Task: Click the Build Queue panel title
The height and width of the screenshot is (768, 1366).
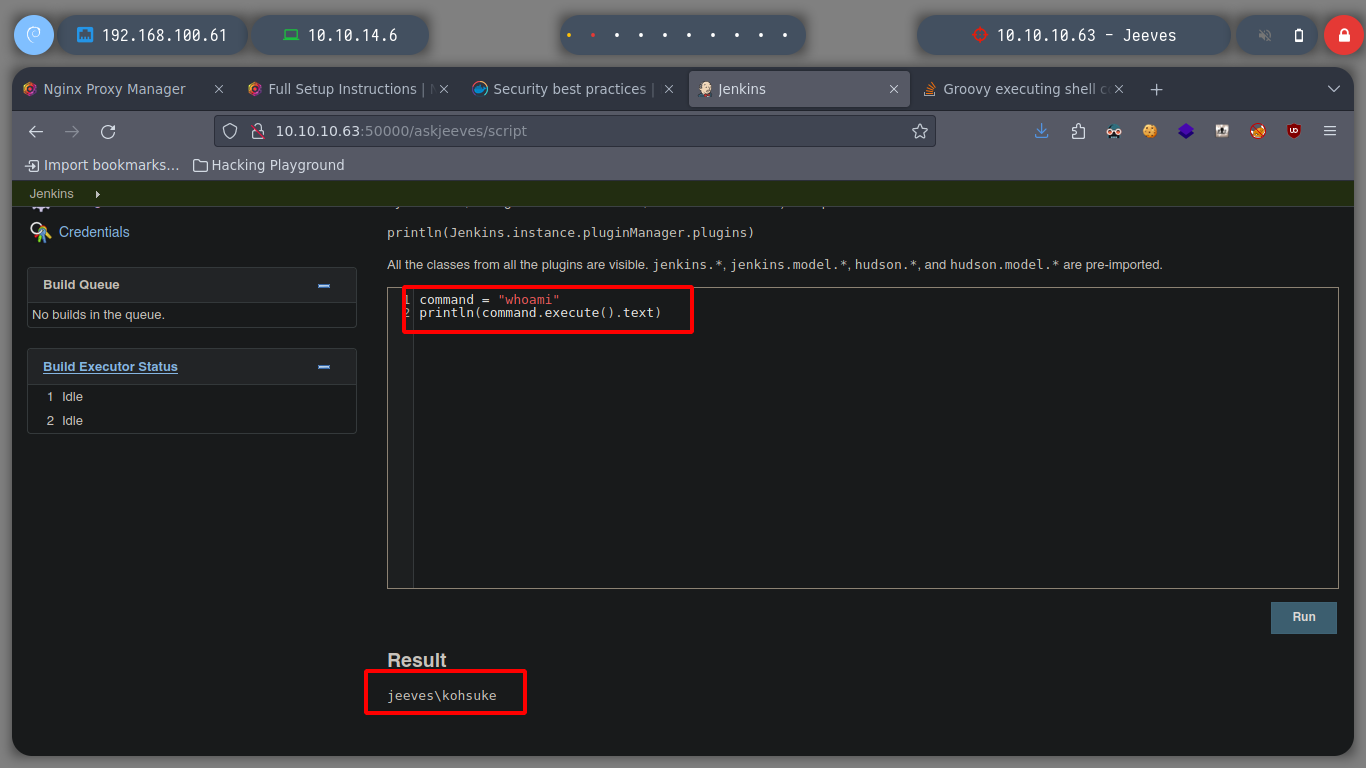Action: coord(81,285)
